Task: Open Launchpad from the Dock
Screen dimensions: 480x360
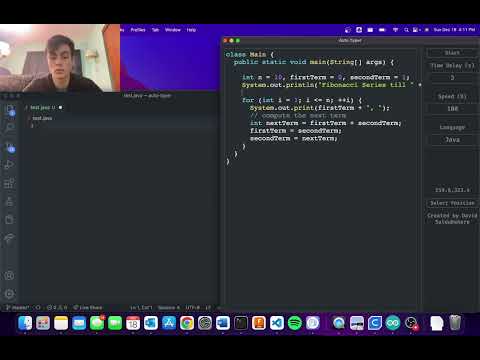Action: (43, 323)
